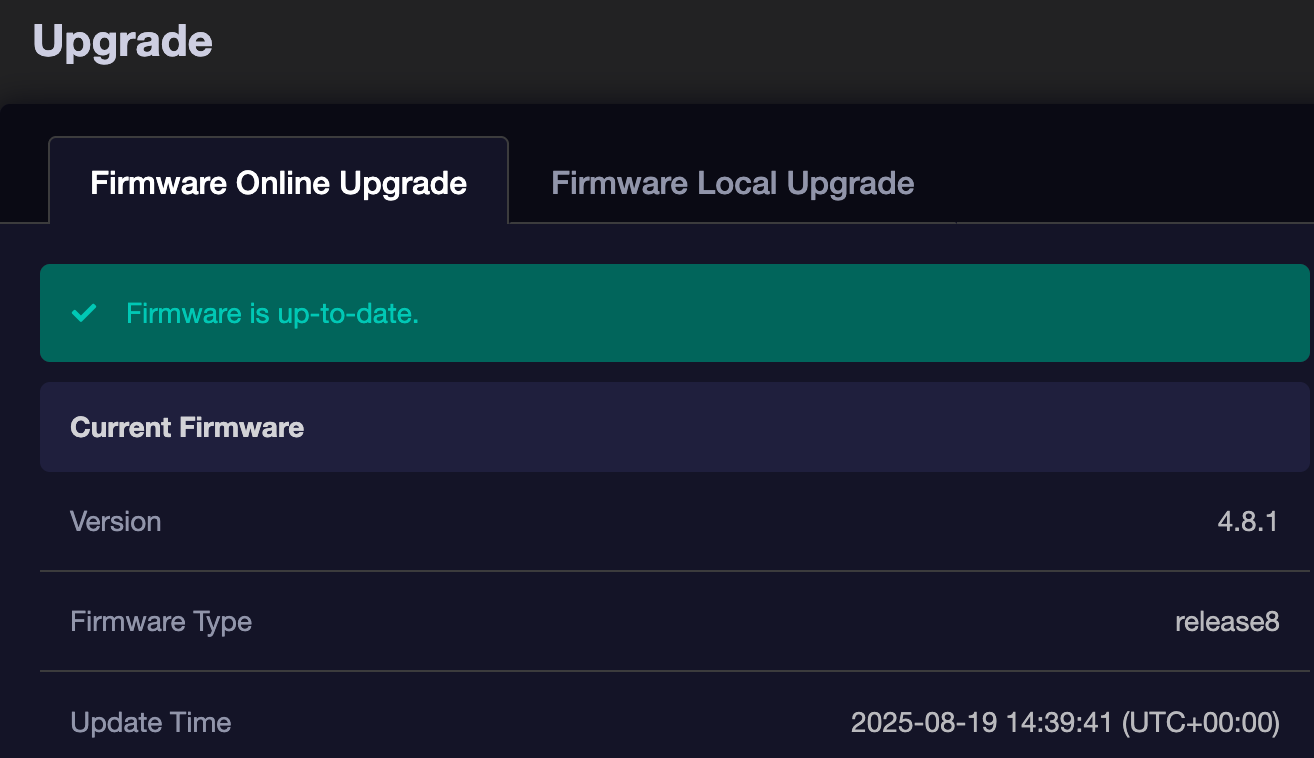Image resolution: width=1314 pixels, height=758 pixels.
Task: Click the Update Time label
Action: pos(150,722)
